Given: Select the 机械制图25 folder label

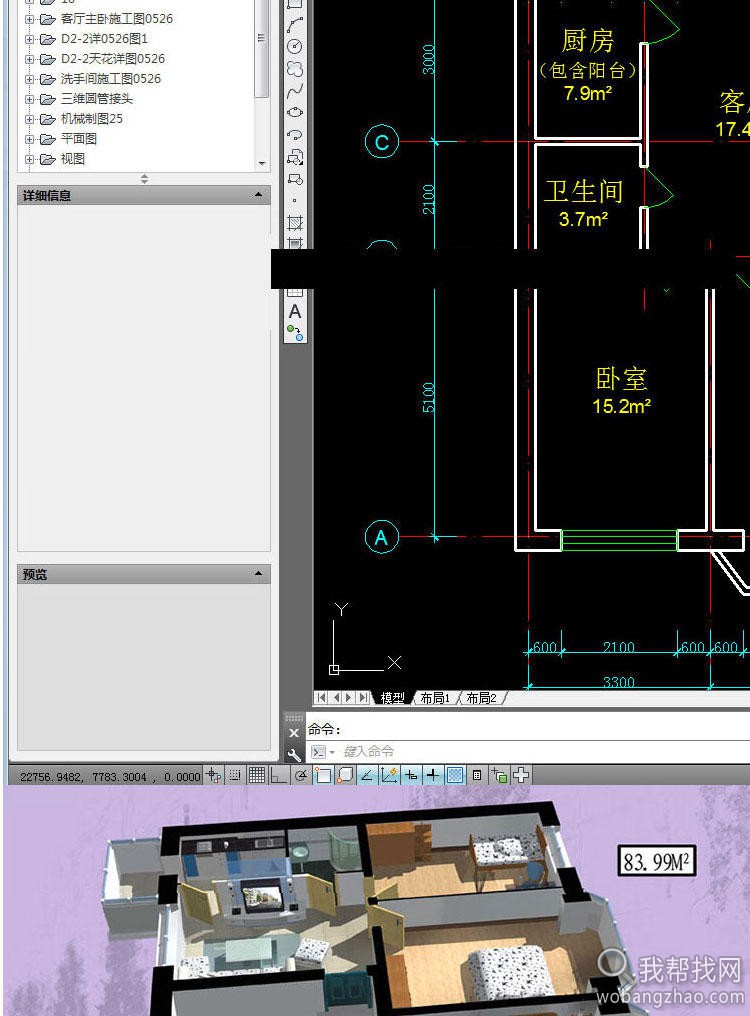Looking at the screenshot, I should (x=91, y=119).
